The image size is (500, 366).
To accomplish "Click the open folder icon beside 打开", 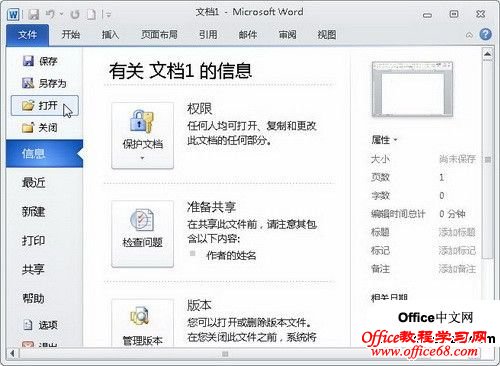I will click(x=28, y=105).
